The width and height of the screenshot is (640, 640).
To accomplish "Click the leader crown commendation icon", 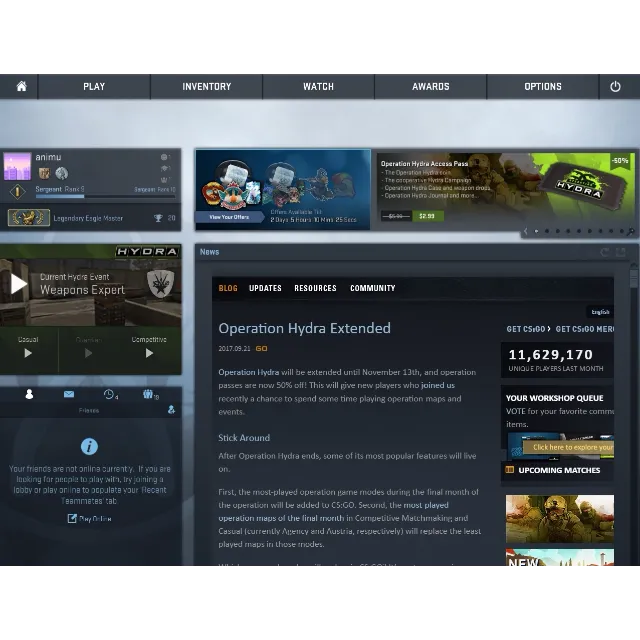I will pos(164,180).
